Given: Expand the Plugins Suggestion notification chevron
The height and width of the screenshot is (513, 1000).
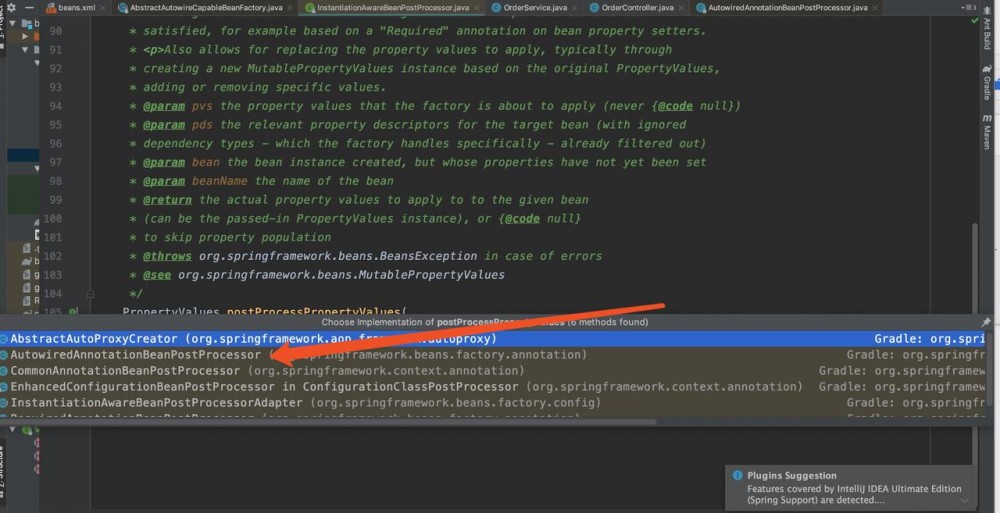Looking at the screenshot, I should (965, 501).
